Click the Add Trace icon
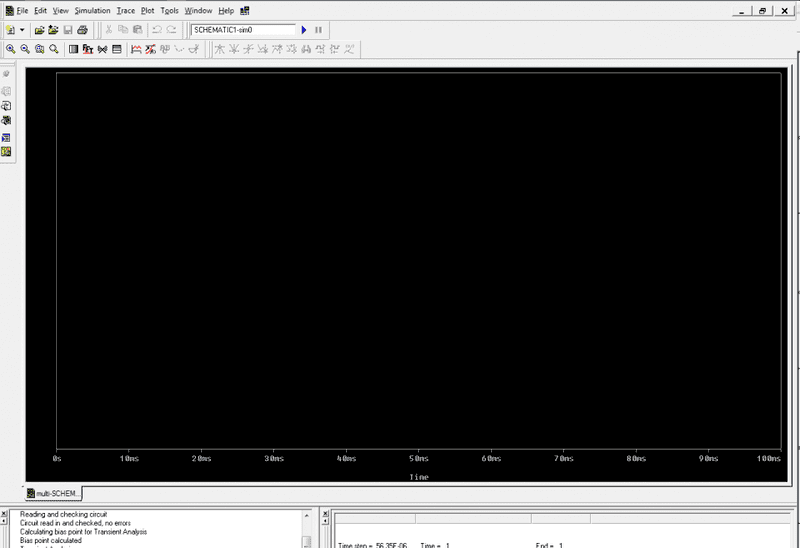 (x=136, y=49)
